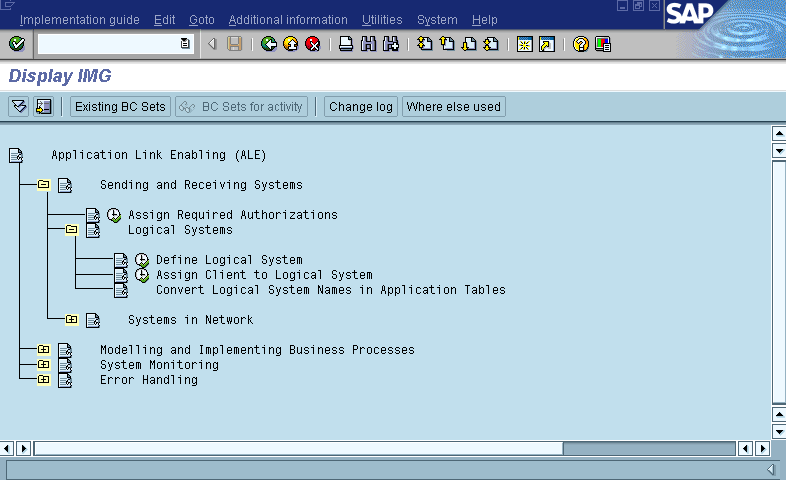Open the Edit menu
The width and height of the screenshot is (786, 480).
pyautogui.click(x=164, y=20)
